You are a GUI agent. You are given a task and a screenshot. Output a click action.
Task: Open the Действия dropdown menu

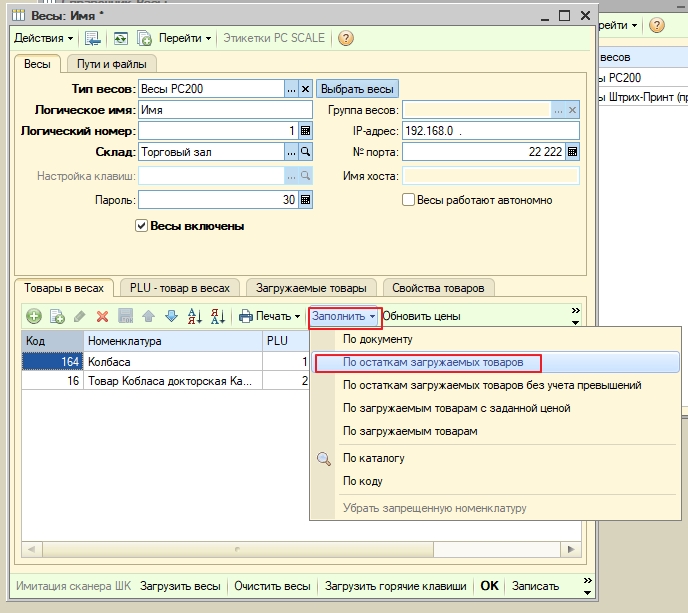[x=43, y=38]
